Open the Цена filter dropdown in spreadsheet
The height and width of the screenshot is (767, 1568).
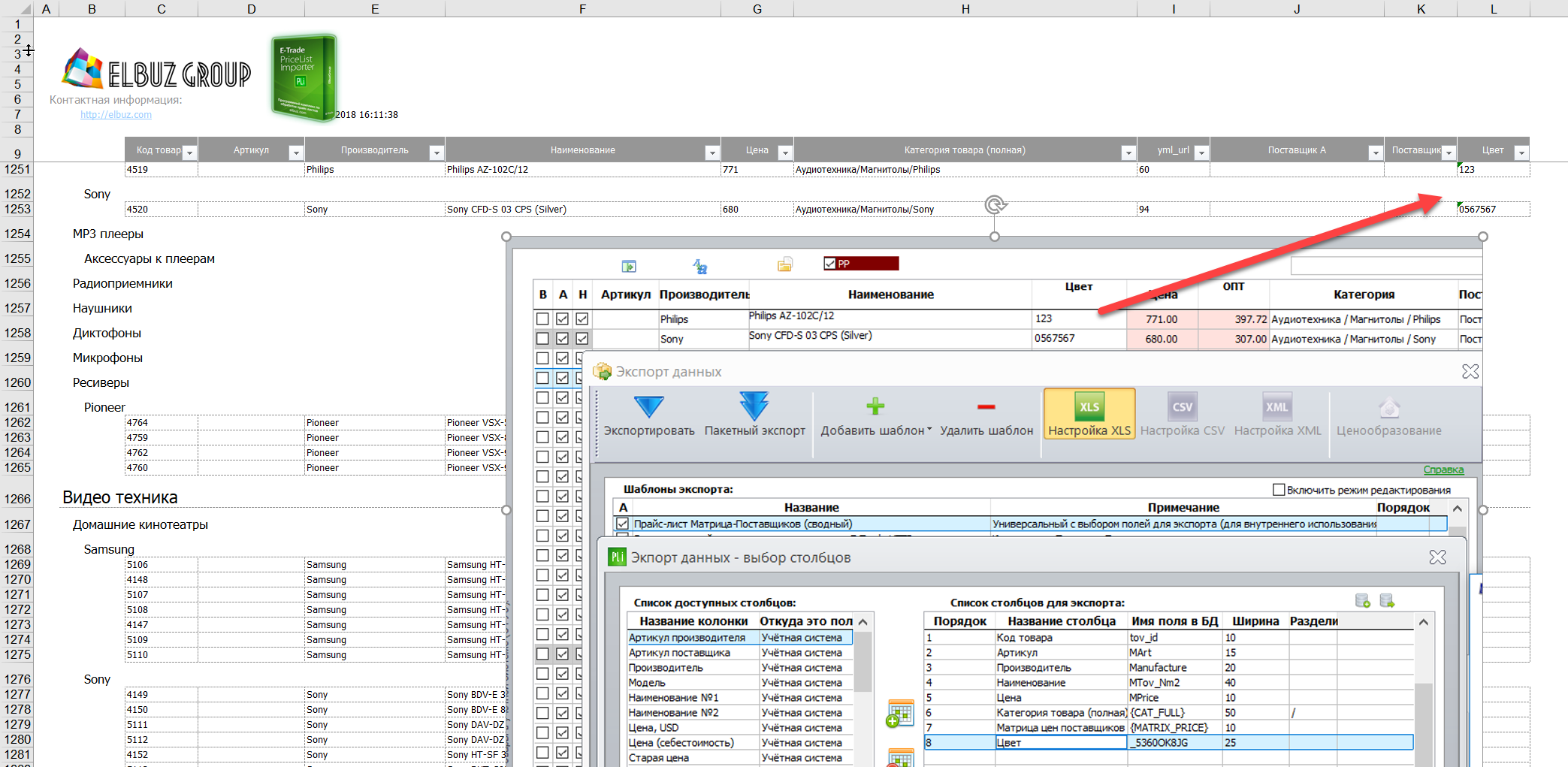click(784, 152)
